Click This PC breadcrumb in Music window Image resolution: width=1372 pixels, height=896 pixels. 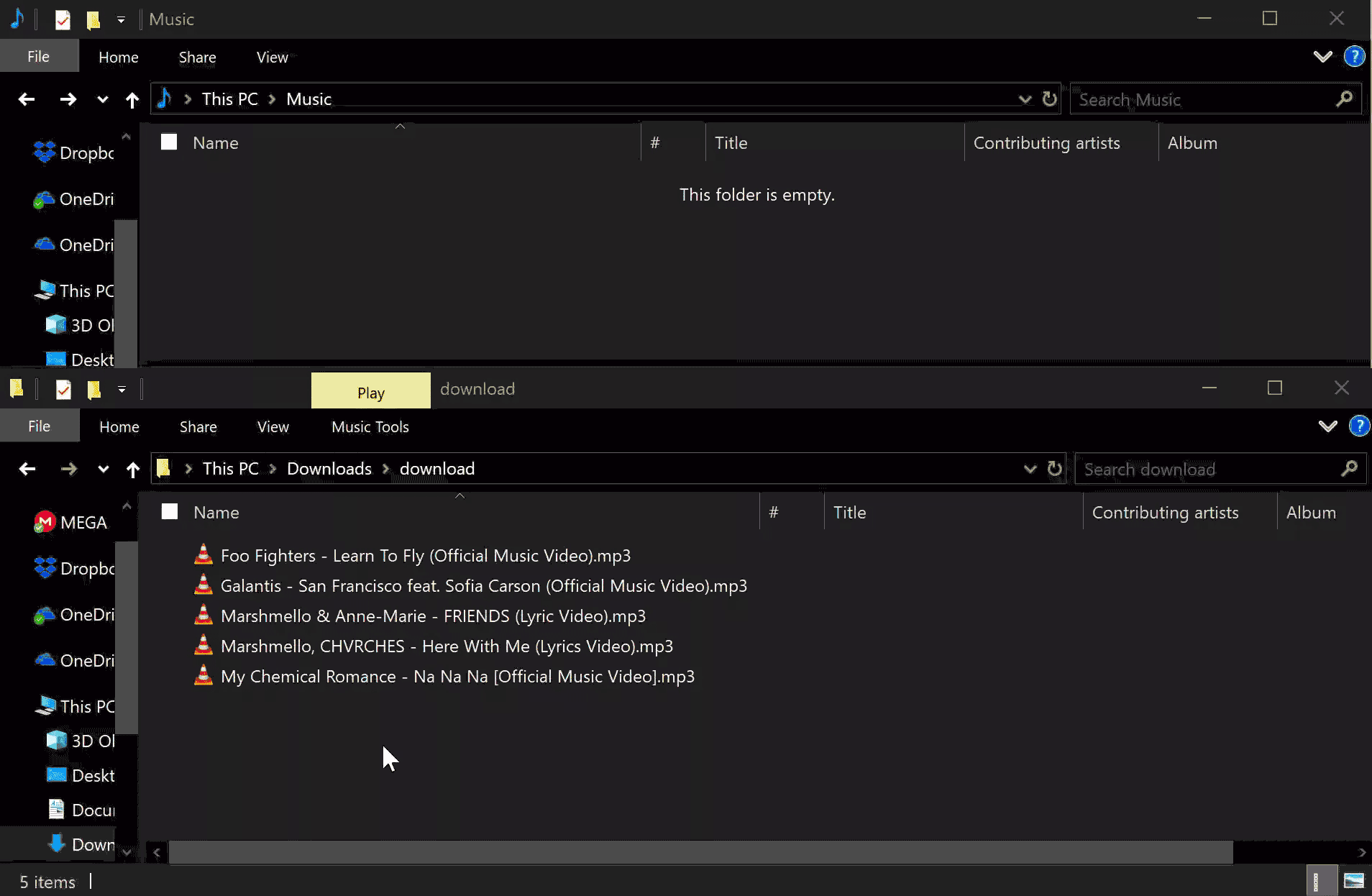click(x=229, y=99)
